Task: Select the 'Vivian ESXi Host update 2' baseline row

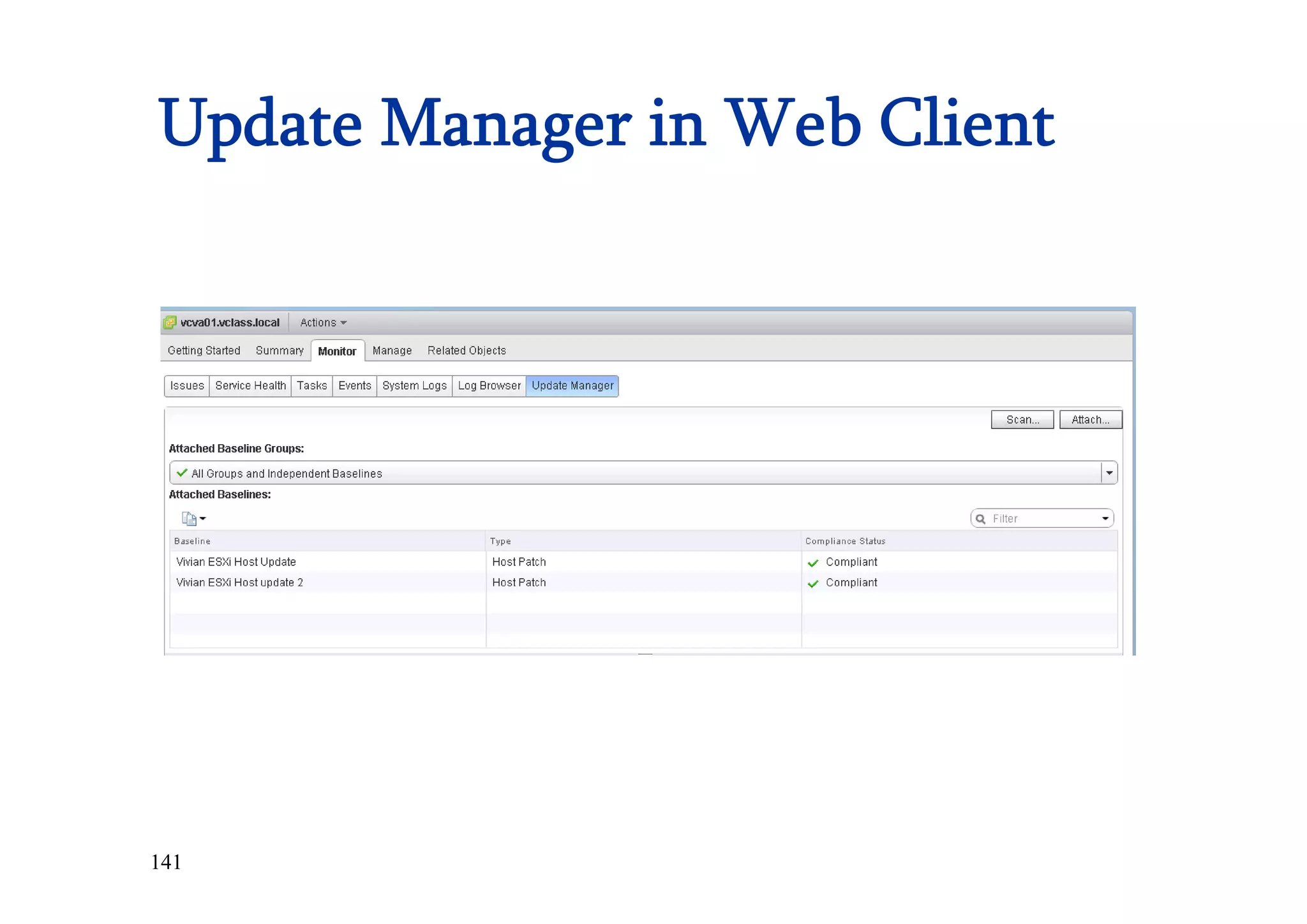Action: (643, 583)
